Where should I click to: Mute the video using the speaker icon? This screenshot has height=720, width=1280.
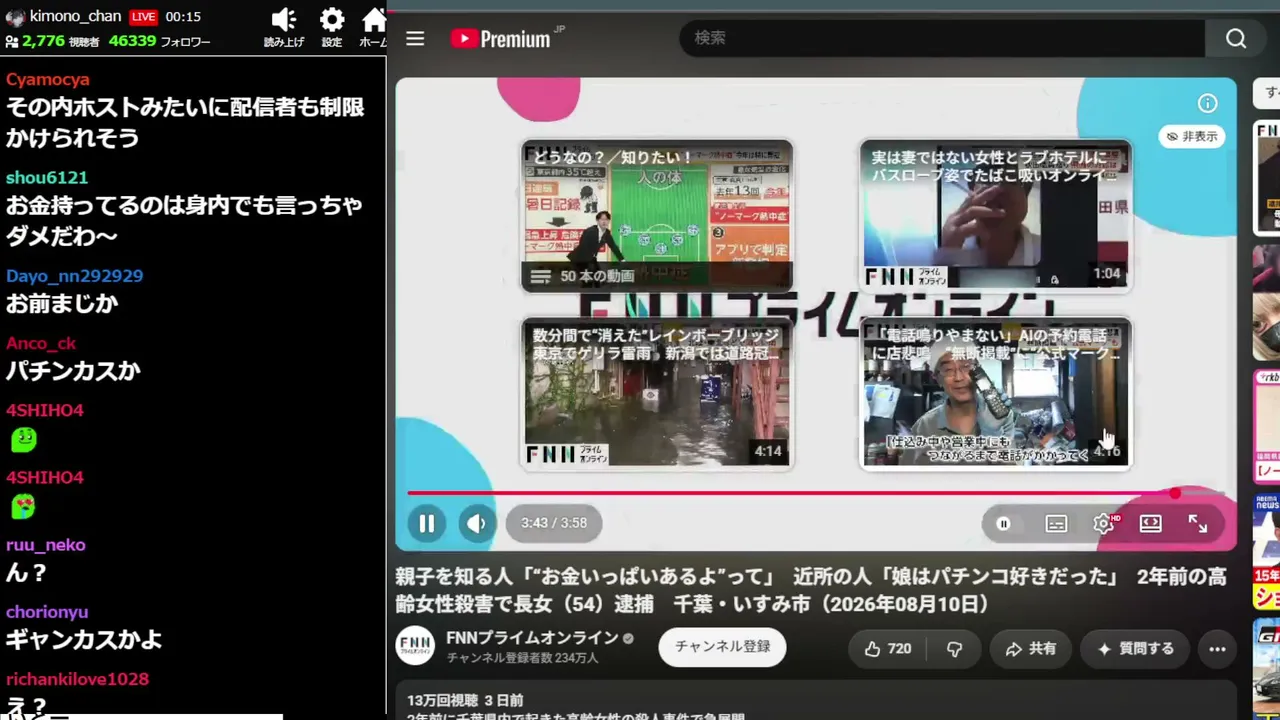coord(476,523)
